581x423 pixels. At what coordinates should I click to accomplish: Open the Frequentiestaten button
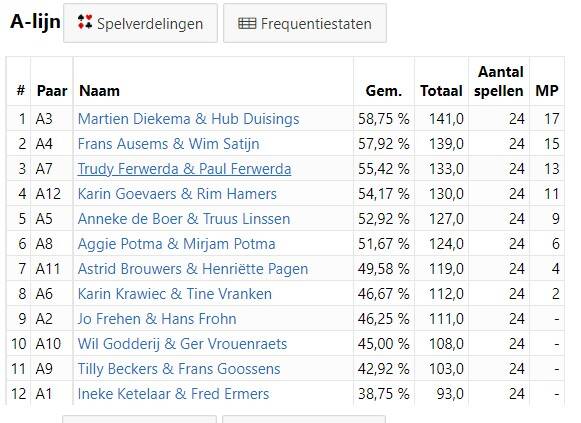point(305,23)
